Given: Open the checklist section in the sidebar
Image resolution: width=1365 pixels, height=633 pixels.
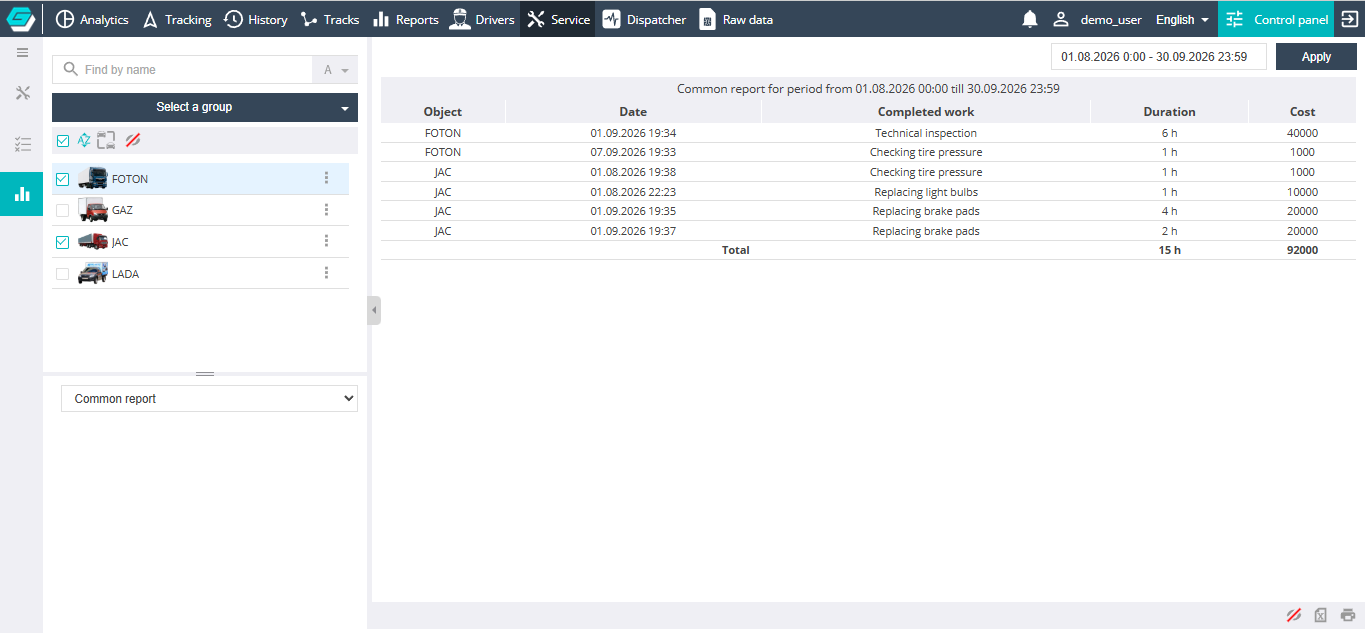Looking at the screenshot, I should coord(22,144).
